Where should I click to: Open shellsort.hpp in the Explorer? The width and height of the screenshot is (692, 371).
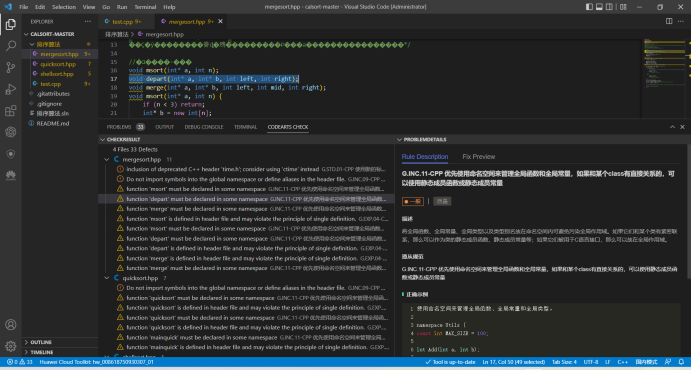(56, 74)
